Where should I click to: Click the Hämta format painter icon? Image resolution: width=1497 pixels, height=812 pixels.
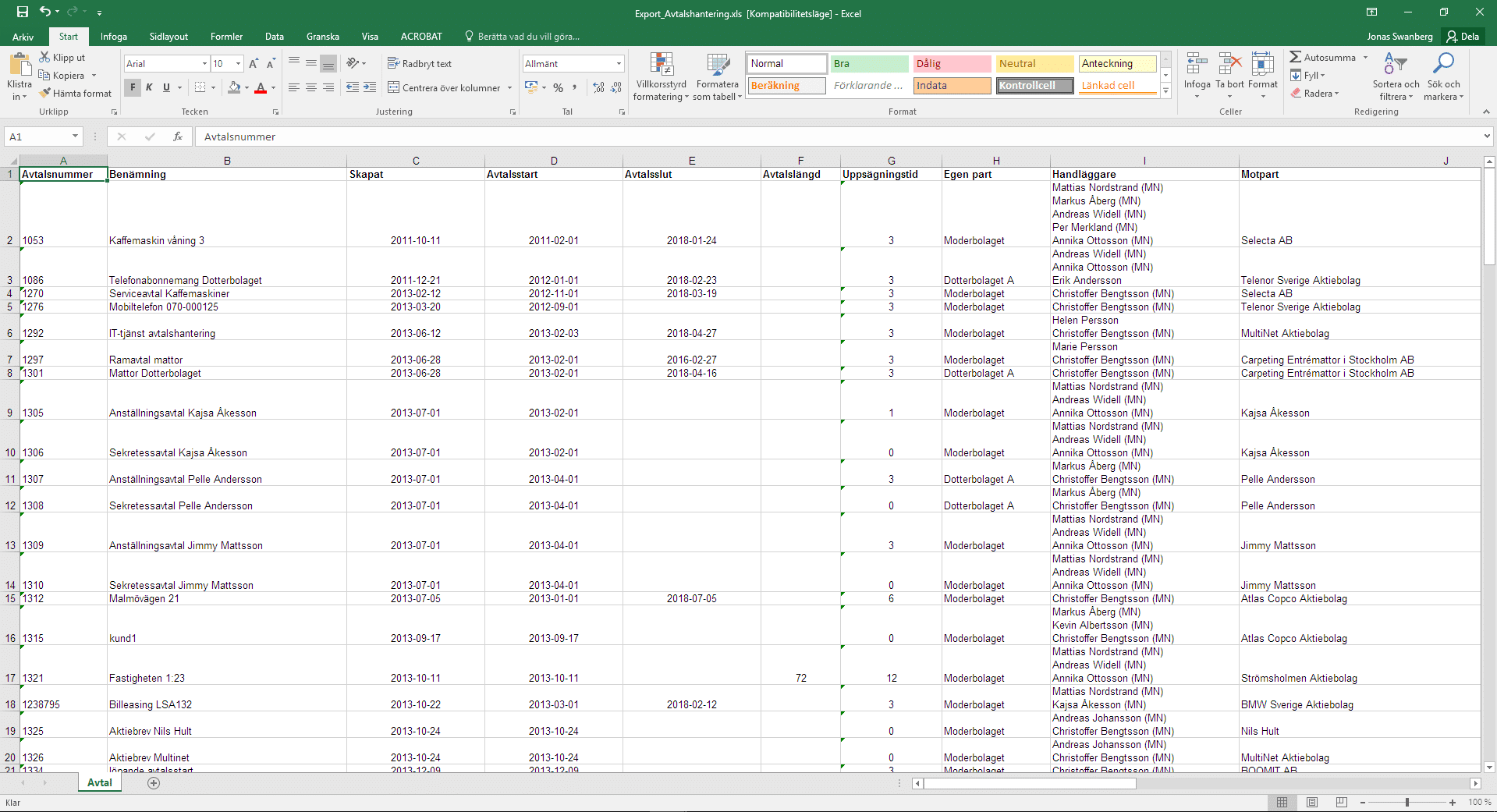[x=45, y=93]
